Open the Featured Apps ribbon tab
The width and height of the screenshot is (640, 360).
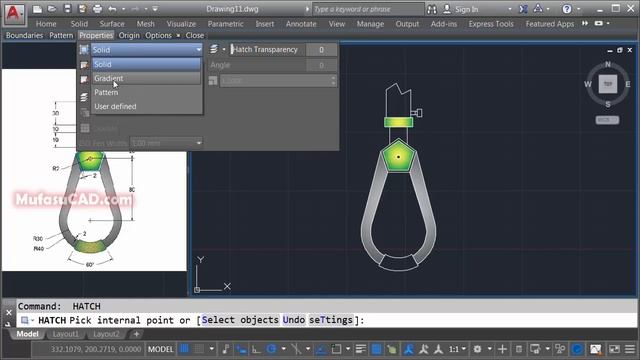(x=549, y=24)
